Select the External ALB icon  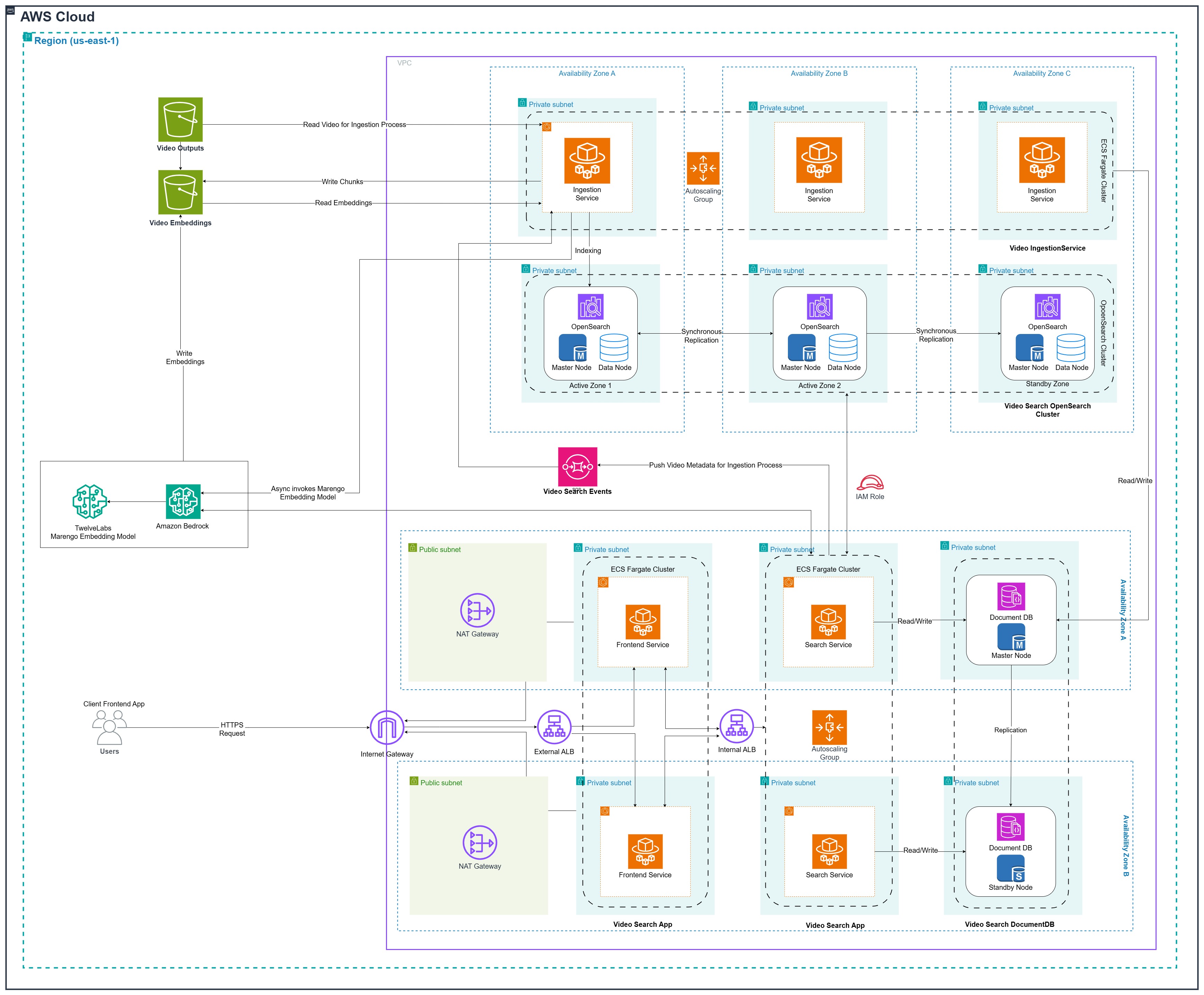coord(554,727)
